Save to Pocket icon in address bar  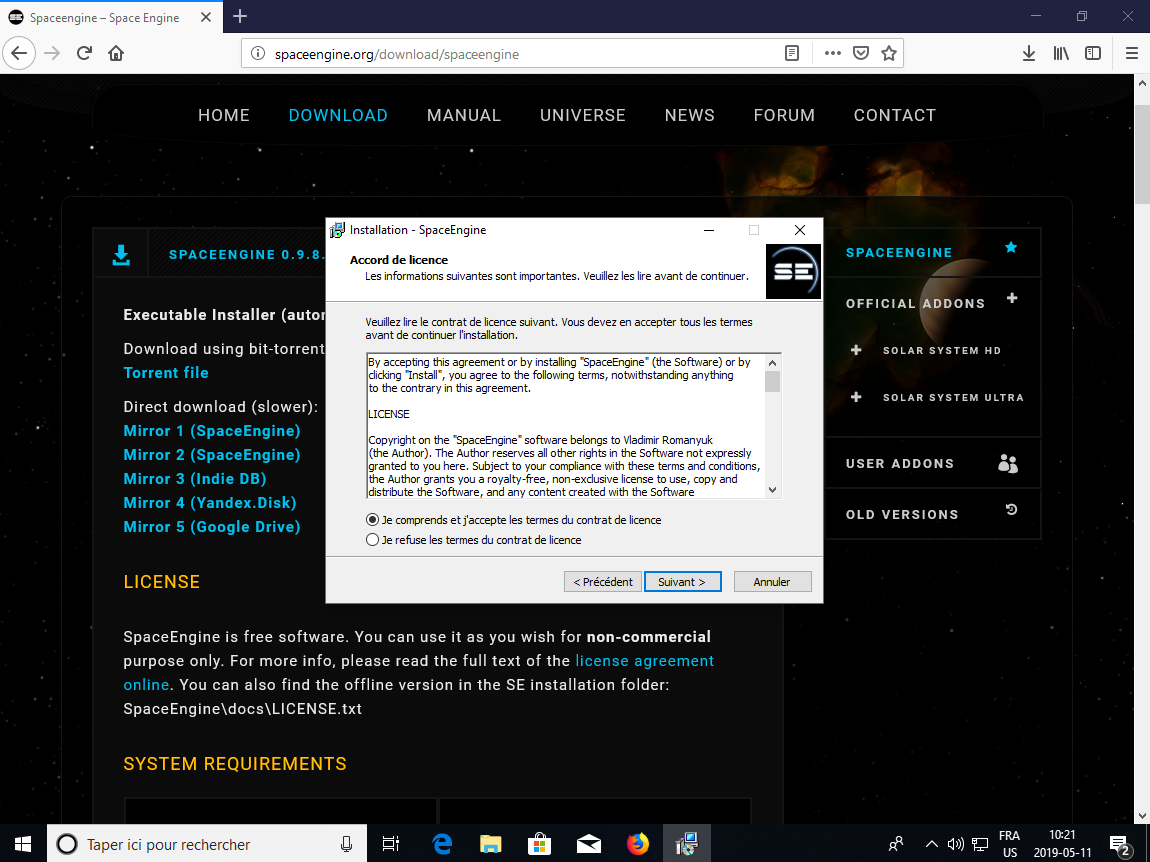pyautogui.click(x=861, y=53)
